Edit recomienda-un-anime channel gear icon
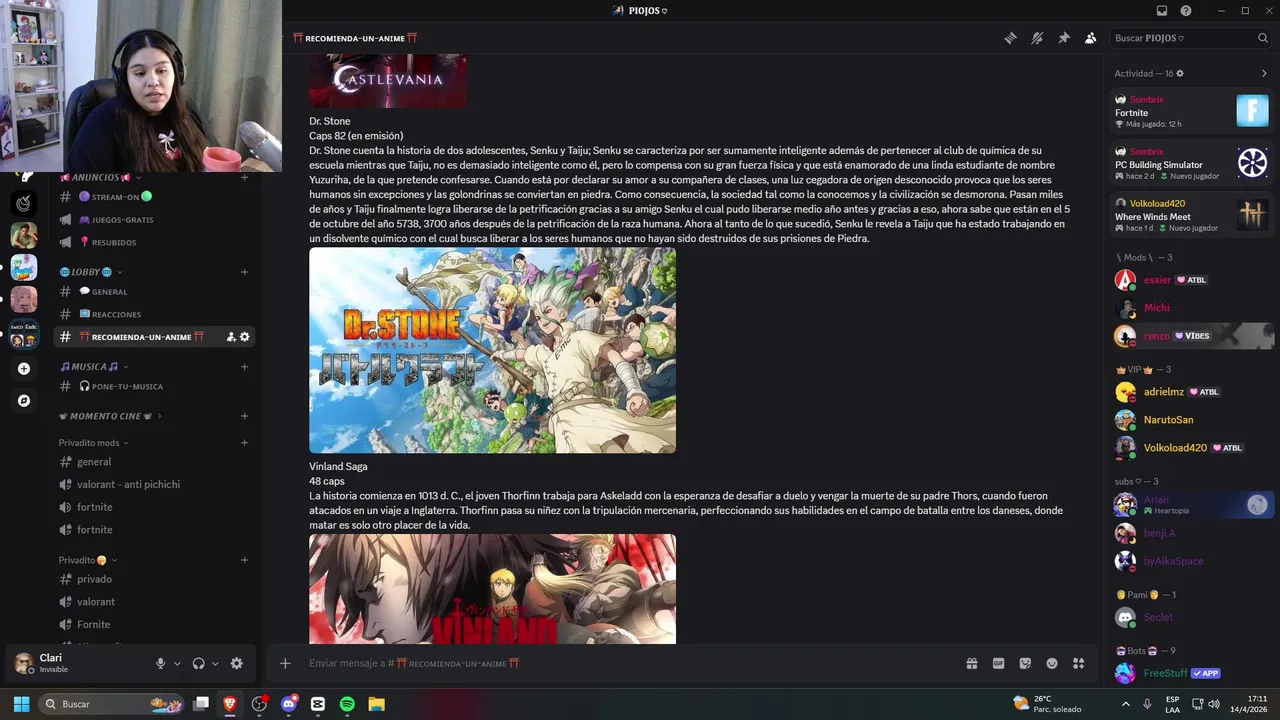This screenshot has height=720, width=1280. (245, 337)
